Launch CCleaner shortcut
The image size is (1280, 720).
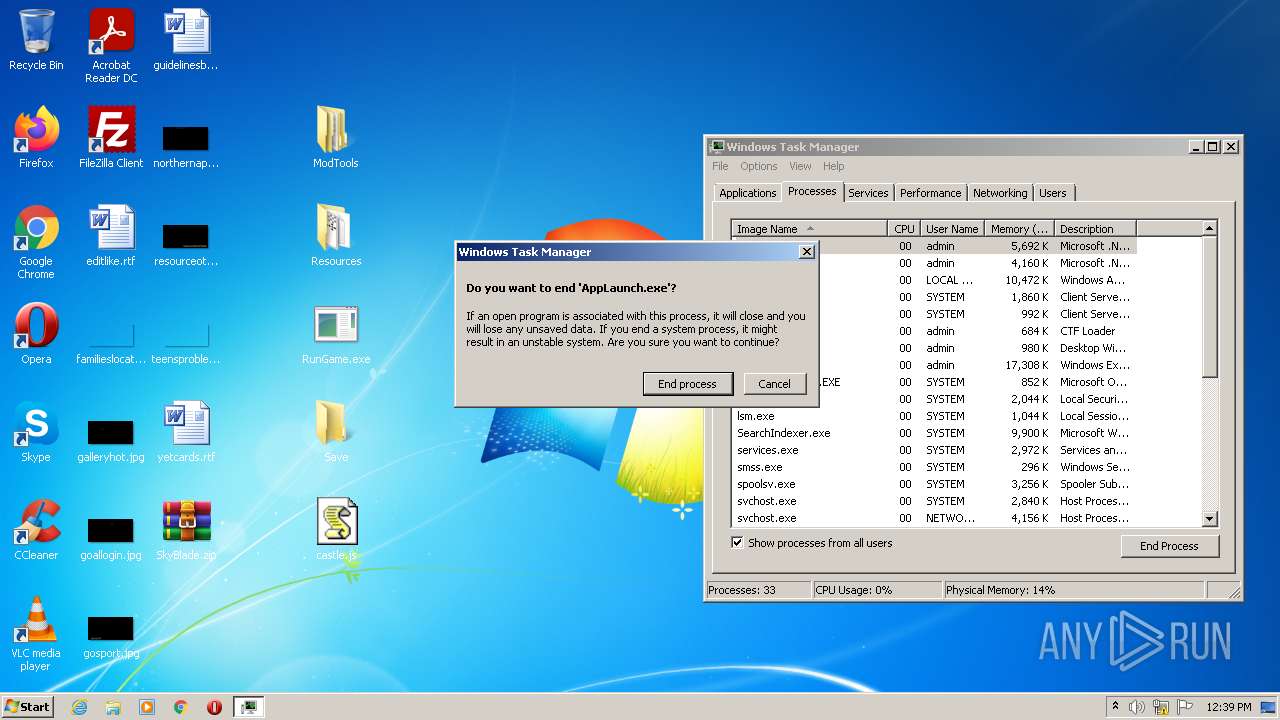click(36, 530)
